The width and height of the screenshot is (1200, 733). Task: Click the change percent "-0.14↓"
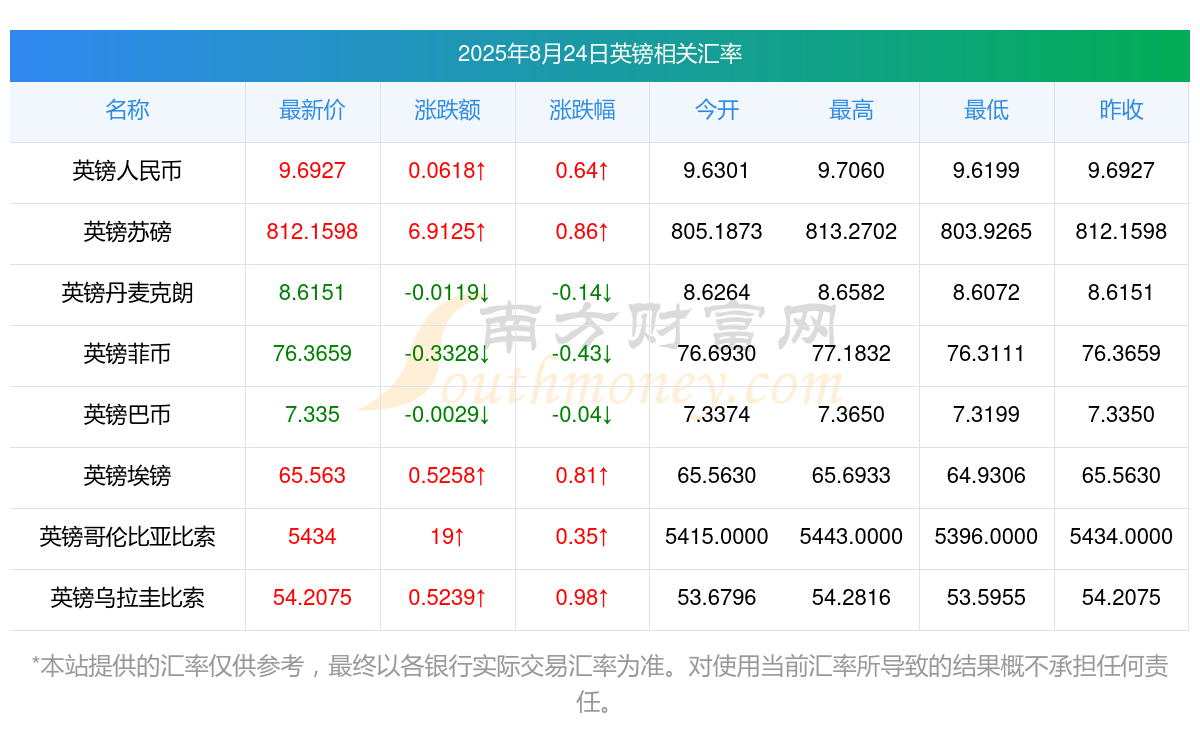582,293
